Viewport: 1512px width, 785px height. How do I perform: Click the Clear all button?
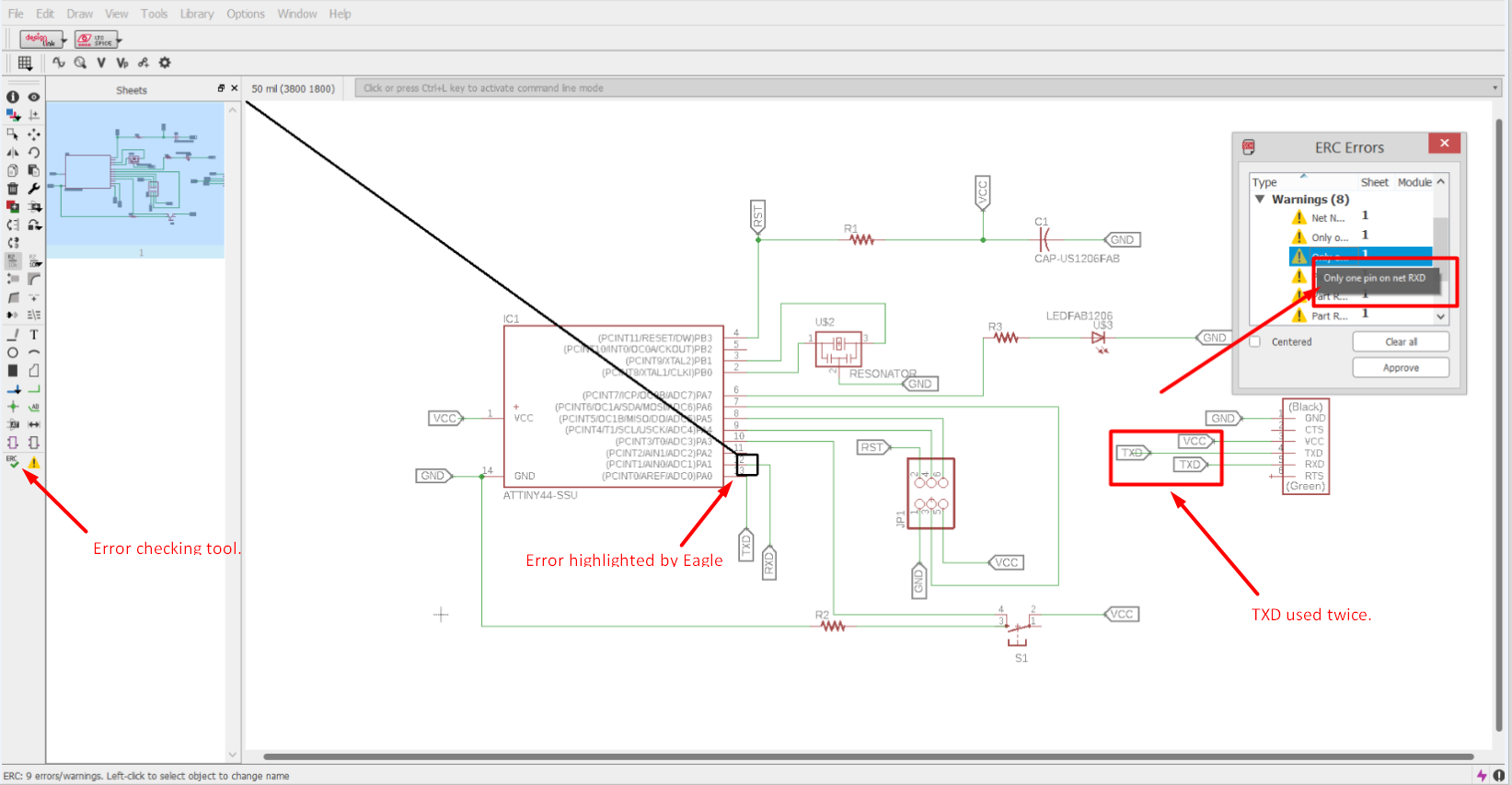[1401, 341]
